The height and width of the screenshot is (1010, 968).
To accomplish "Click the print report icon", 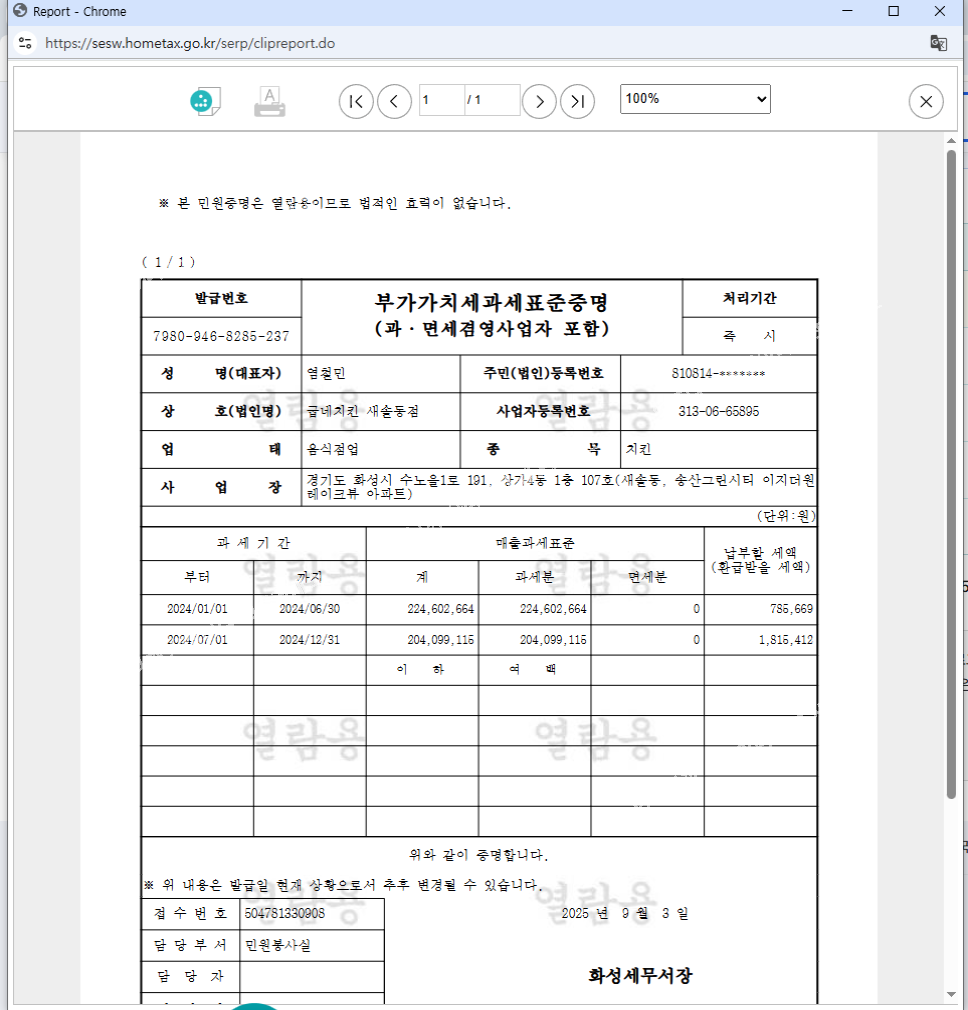I will tap(269, 101).
